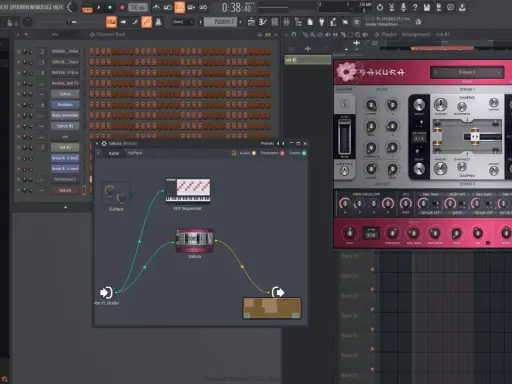This screenshot has width=512, height=384.
Task: Open the piano roll view icon
Action: [263, 22]
